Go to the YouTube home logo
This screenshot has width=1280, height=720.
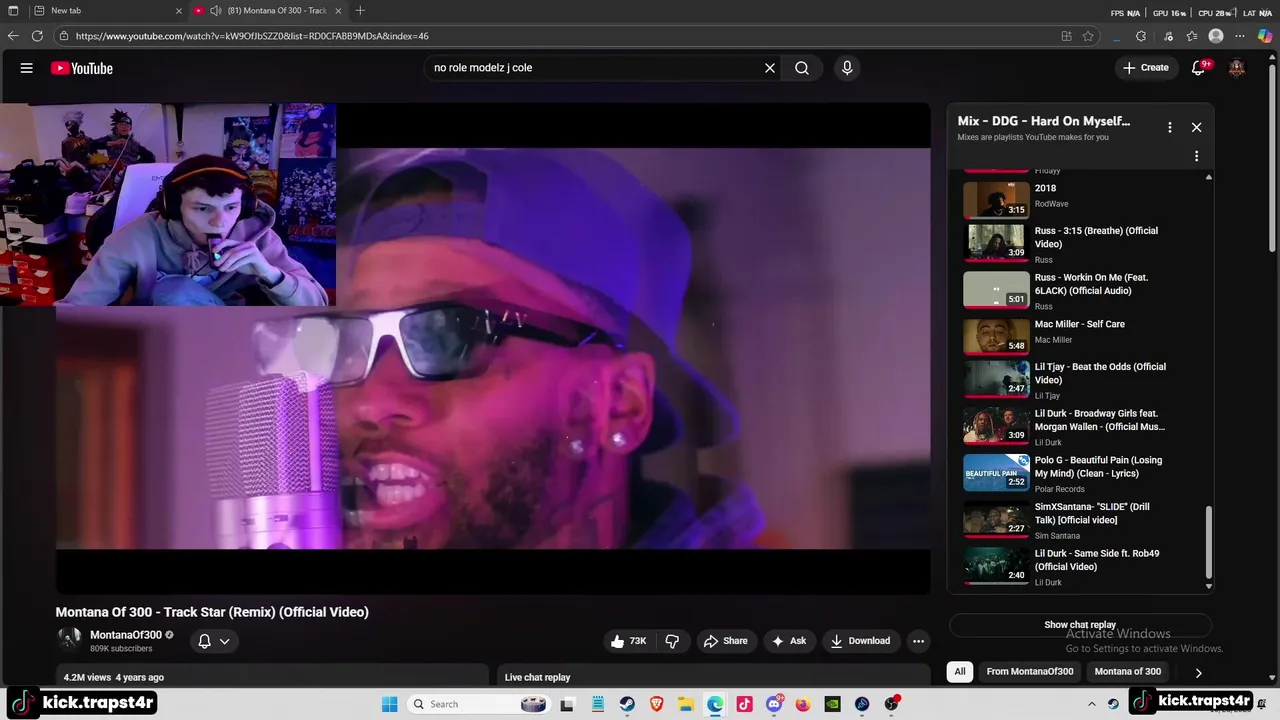click(82, 68)
